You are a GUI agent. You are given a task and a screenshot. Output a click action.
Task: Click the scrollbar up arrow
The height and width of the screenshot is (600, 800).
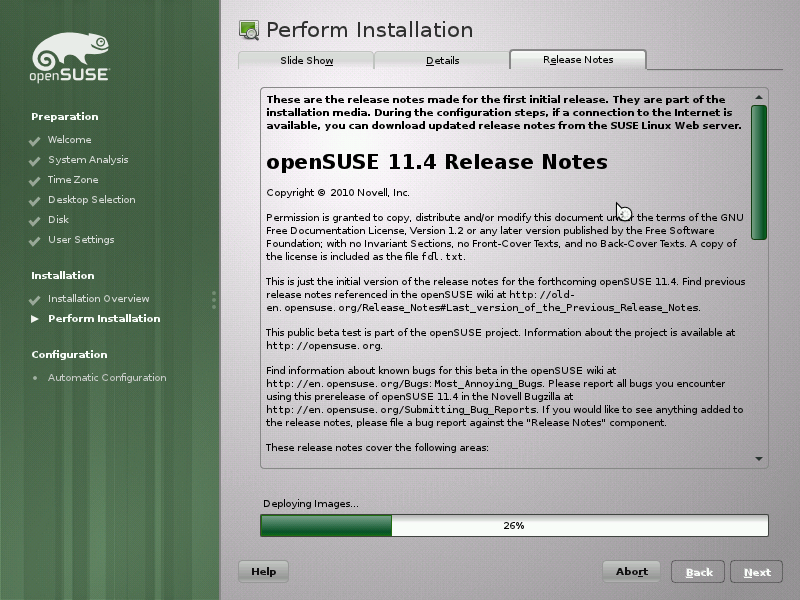(x=760, y=95)
